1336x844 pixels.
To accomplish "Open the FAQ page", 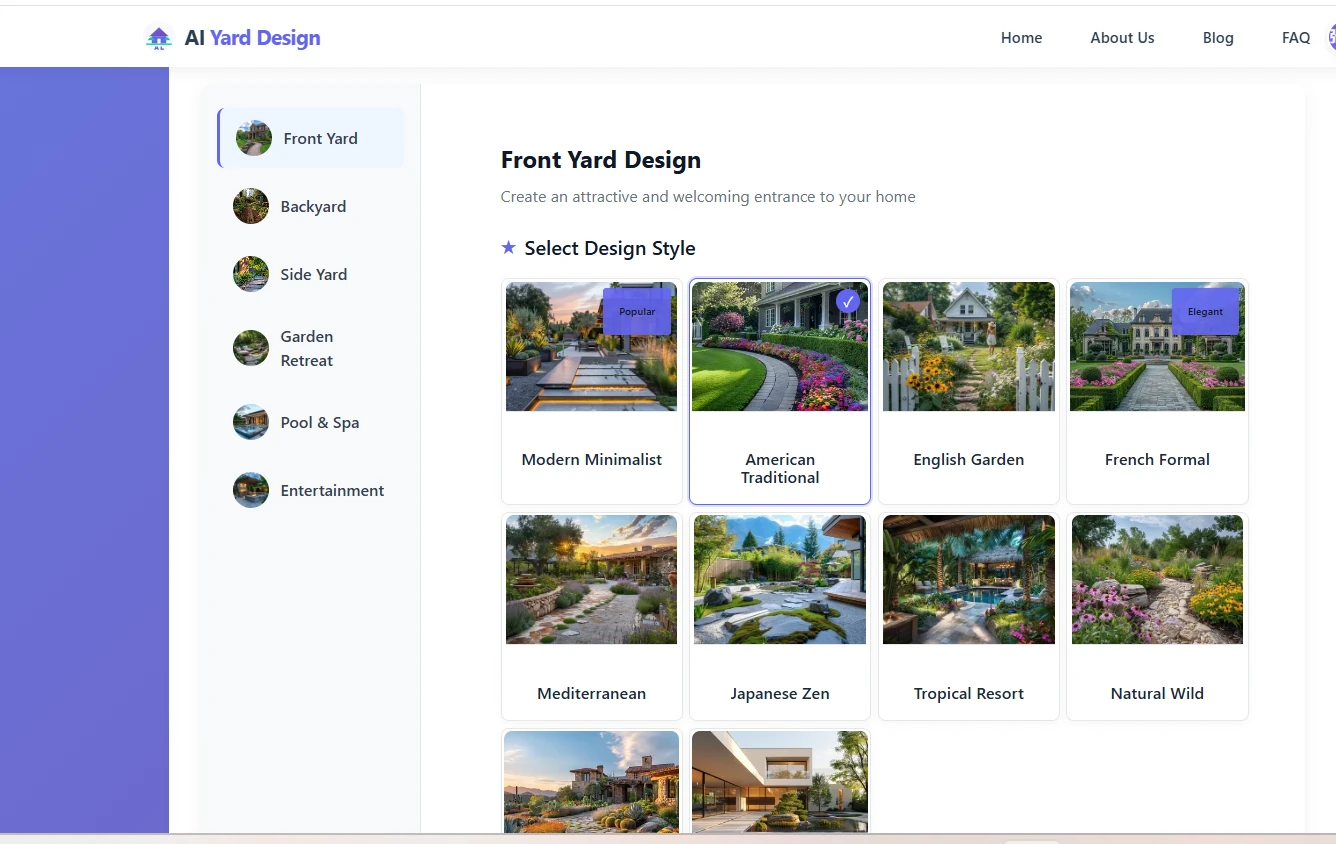I will coord(1296,38).
